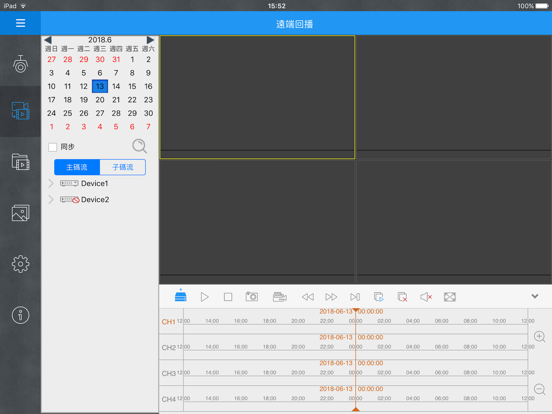This screenshot has width=552, height=414.
Task: Click CH3 timeline at 18:00
Action: 269,372
